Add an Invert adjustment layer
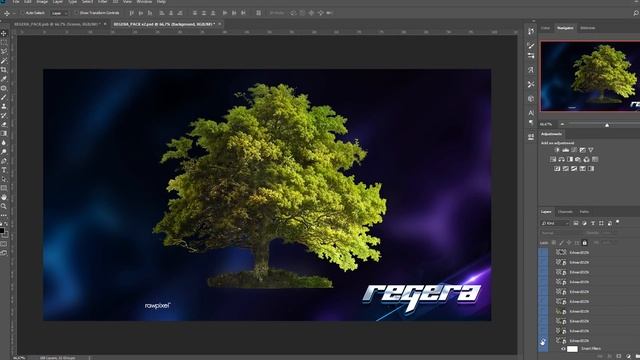 557,169
